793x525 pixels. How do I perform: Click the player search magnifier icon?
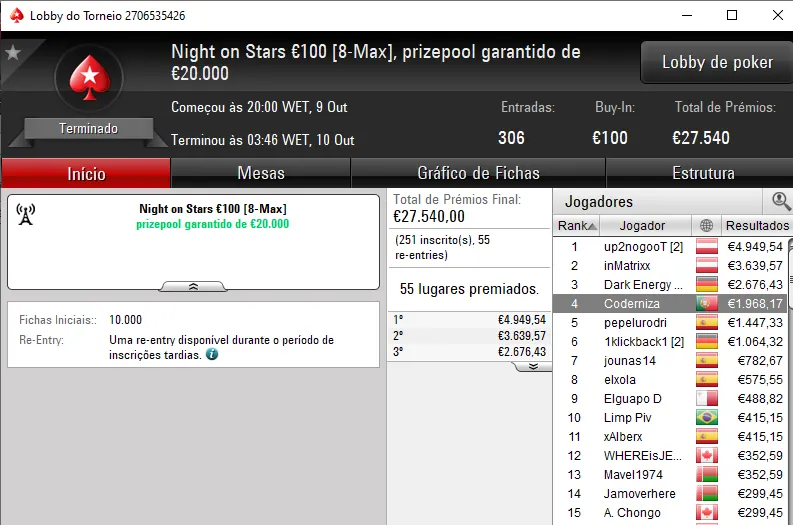coord(780,201)
